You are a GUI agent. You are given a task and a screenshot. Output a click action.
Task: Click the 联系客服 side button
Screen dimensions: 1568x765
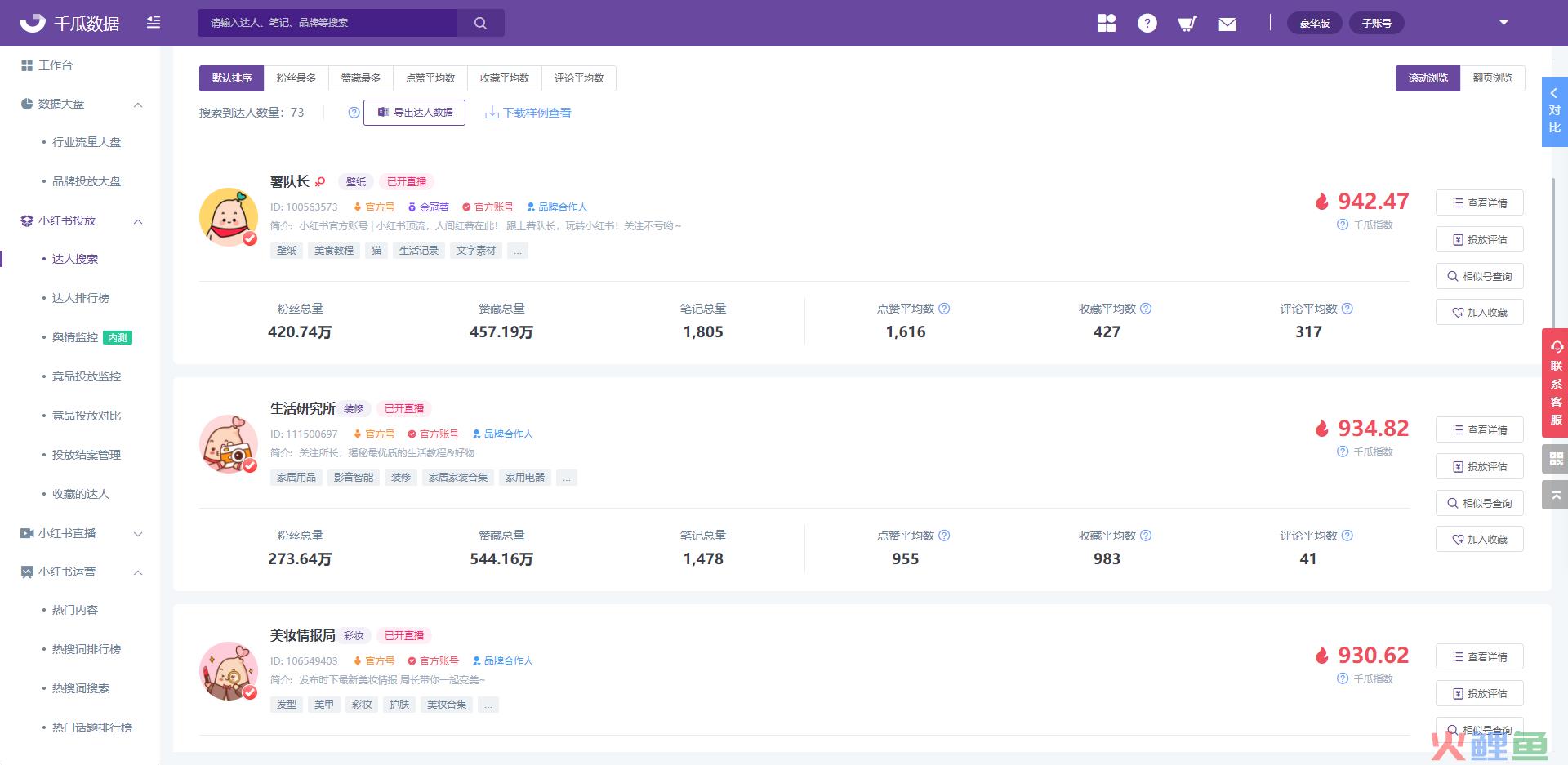(x=1555, y=382)
